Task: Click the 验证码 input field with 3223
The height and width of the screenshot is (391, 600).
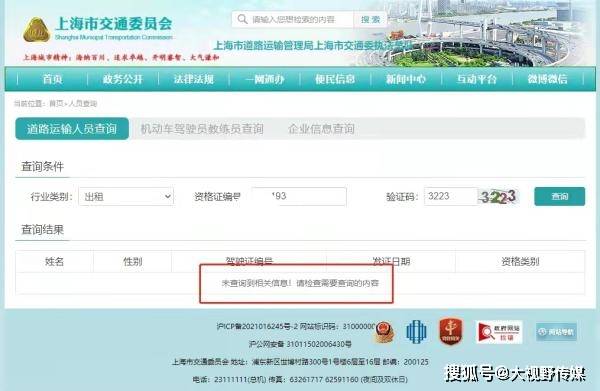Action: [451, 196]
